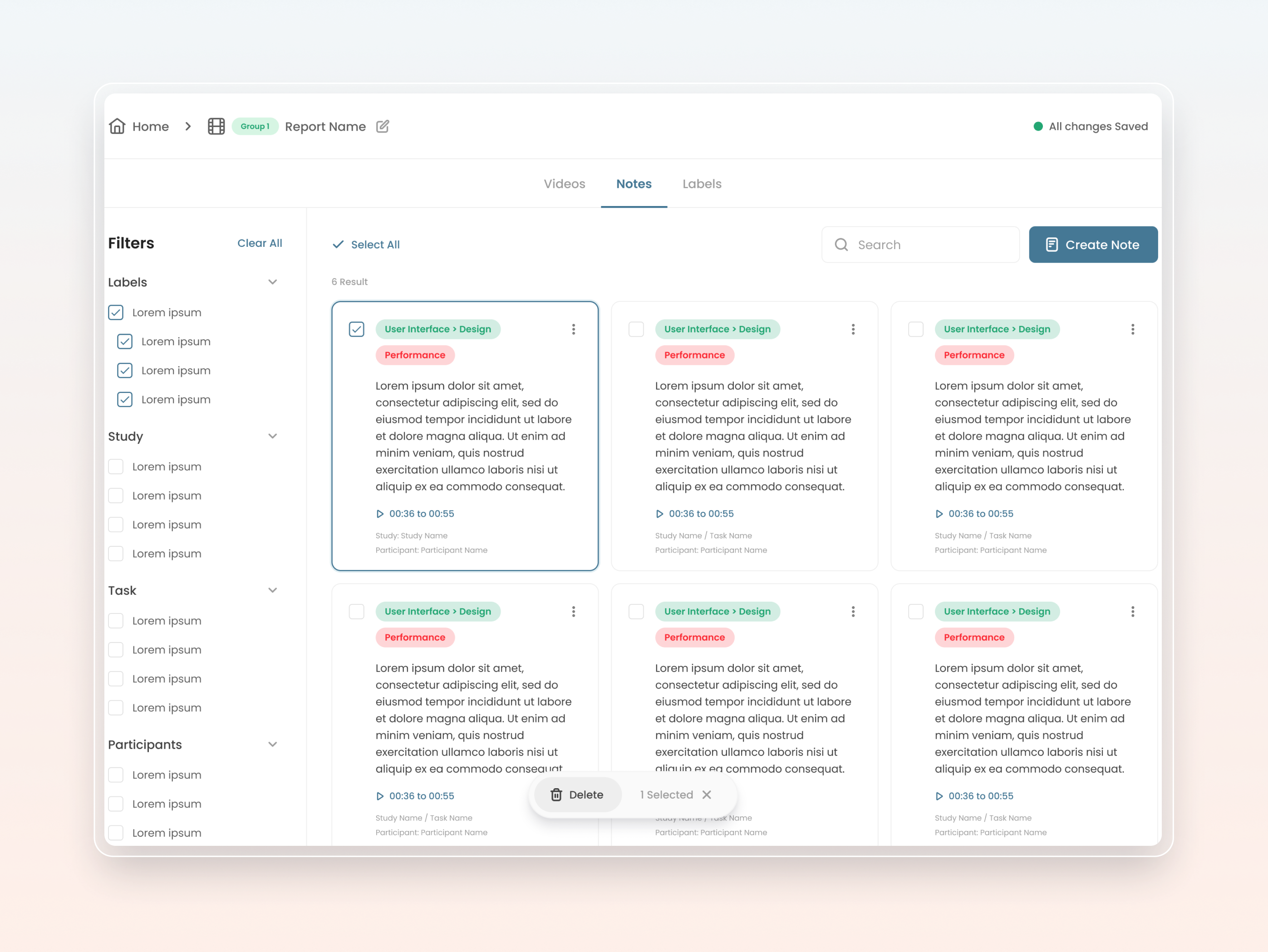Click Performance tag on top-right card
The image size is (1268, 952).
pos(974,355)
